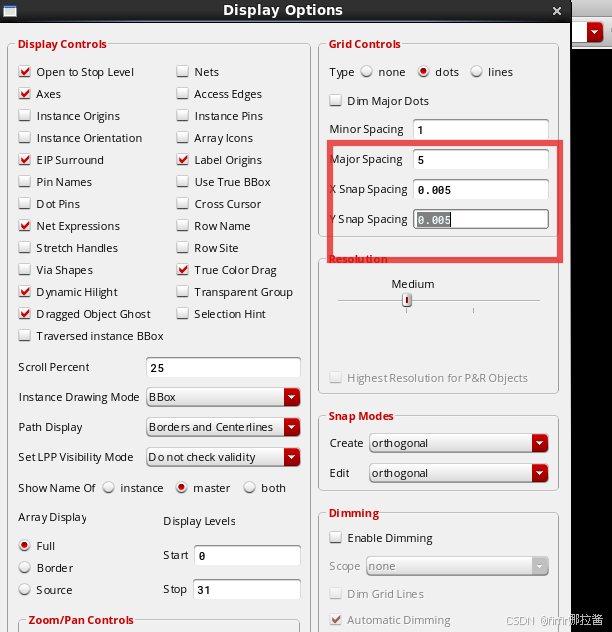Open Snap Modes Create dropdown
Image resolution: width=612 pixels, height=632 pixels.
[x=459, y=443]
